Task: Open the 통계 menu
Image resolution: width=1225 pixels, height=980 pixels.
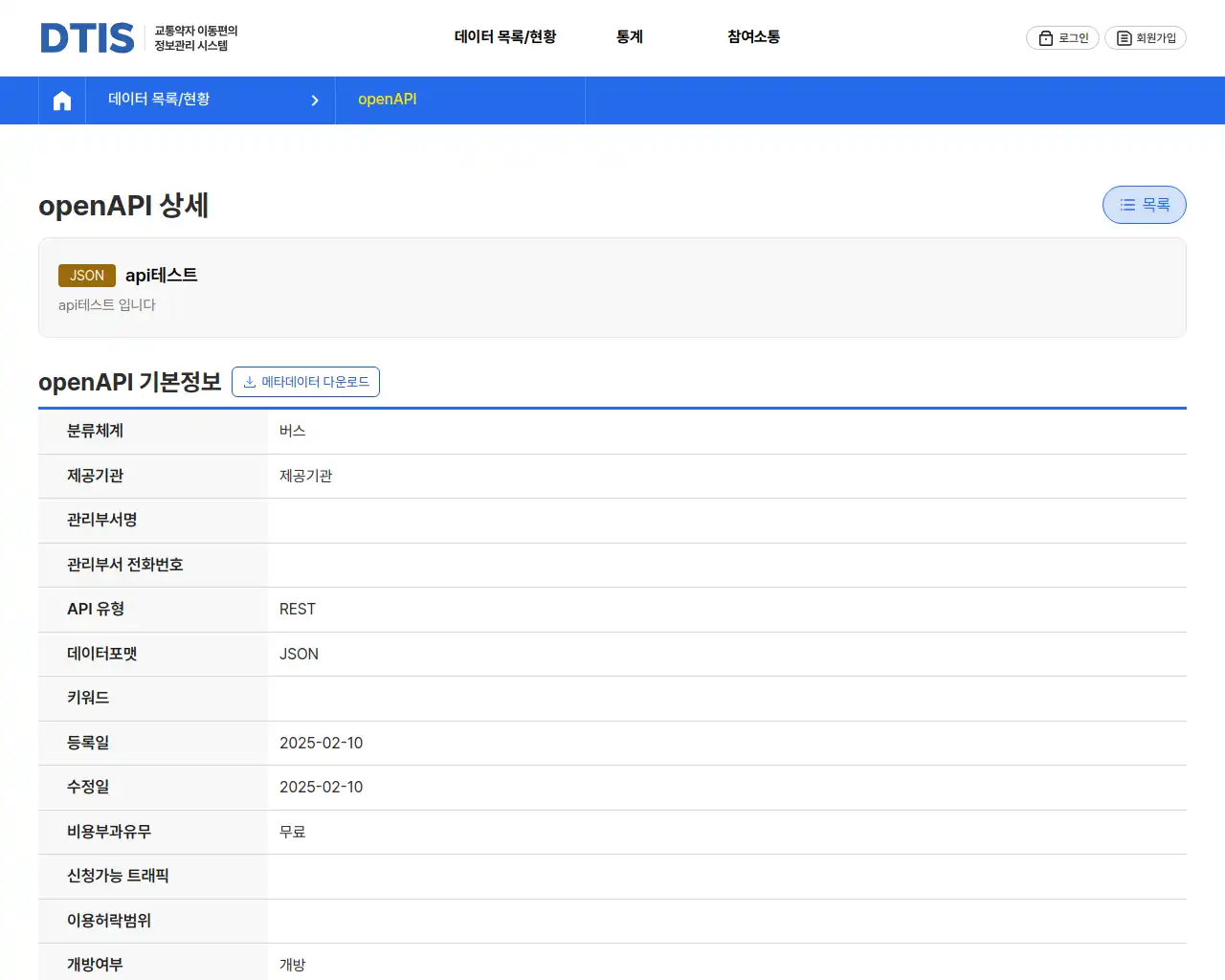Action: 630,36
